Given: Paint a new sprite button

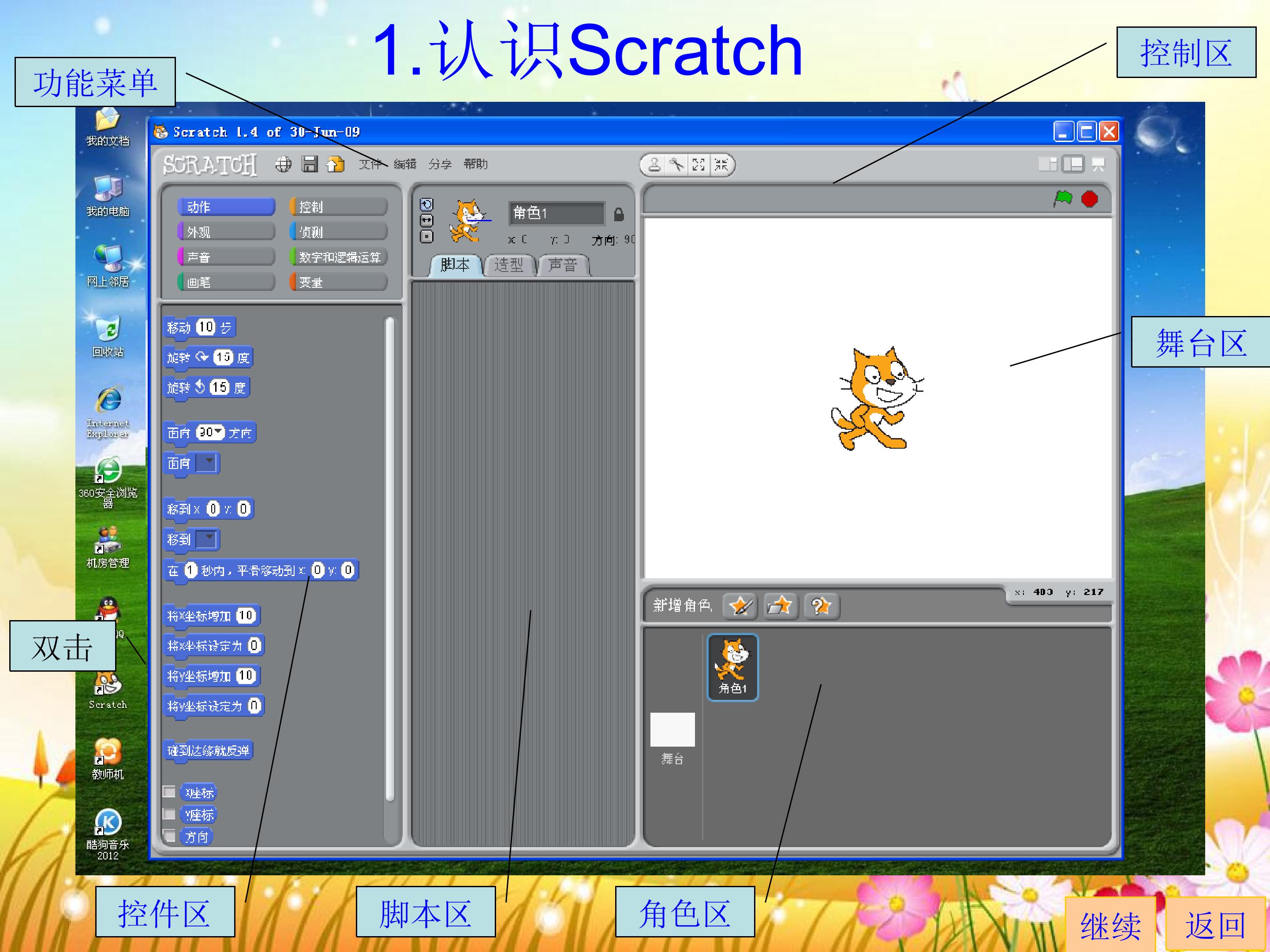Looking at the screenshot, I should point(740,606).
